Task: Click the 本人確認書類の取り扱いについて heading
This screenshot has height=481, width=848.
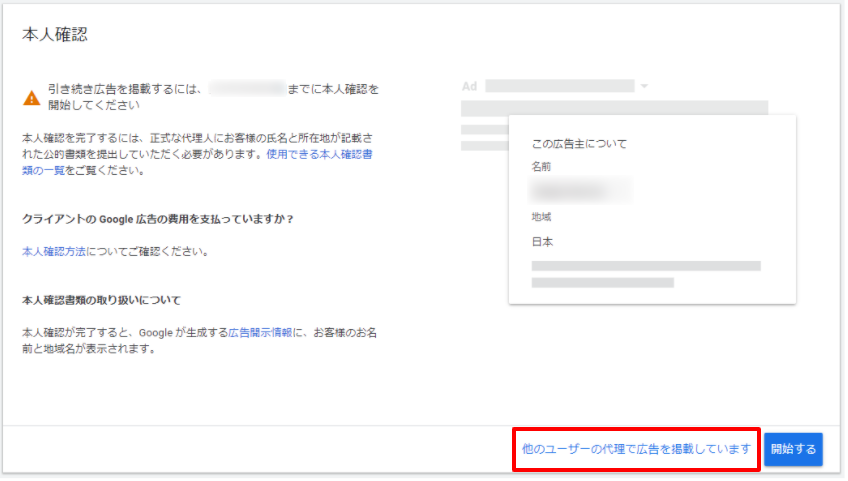Action: (x=101, y=300)
